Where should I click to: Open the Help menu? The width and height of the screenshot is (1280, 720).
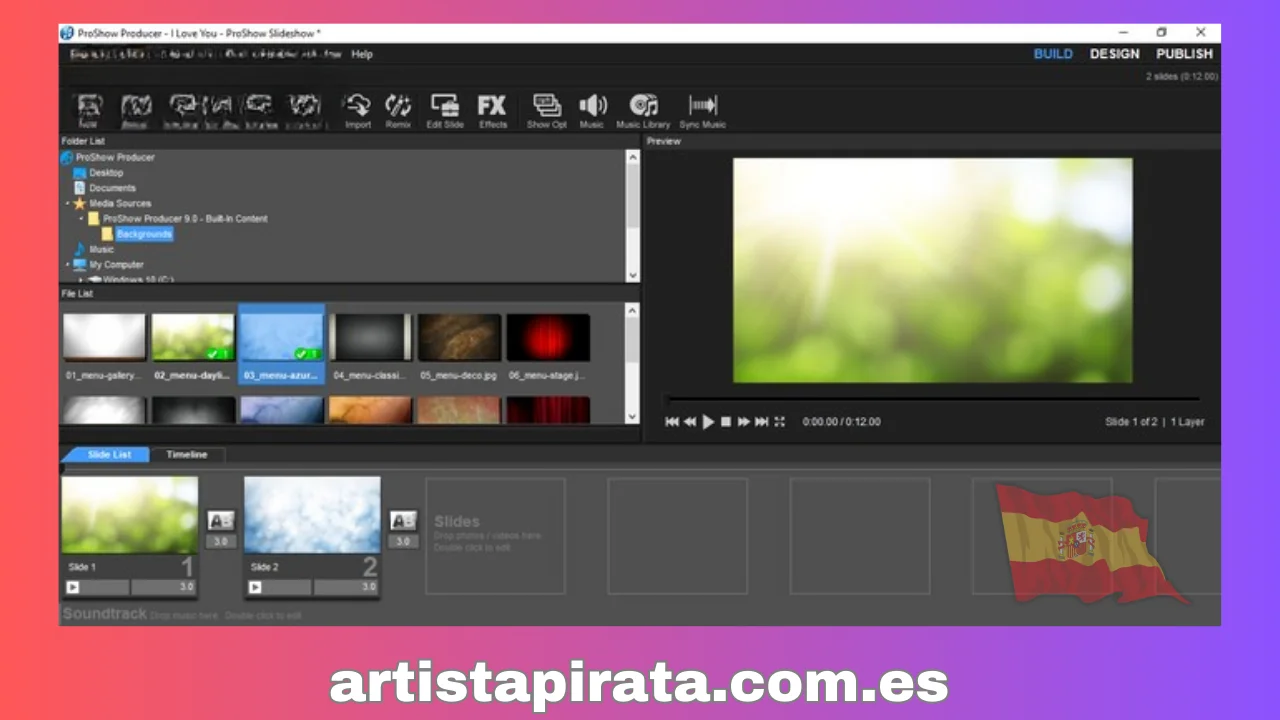pos(362,54)
